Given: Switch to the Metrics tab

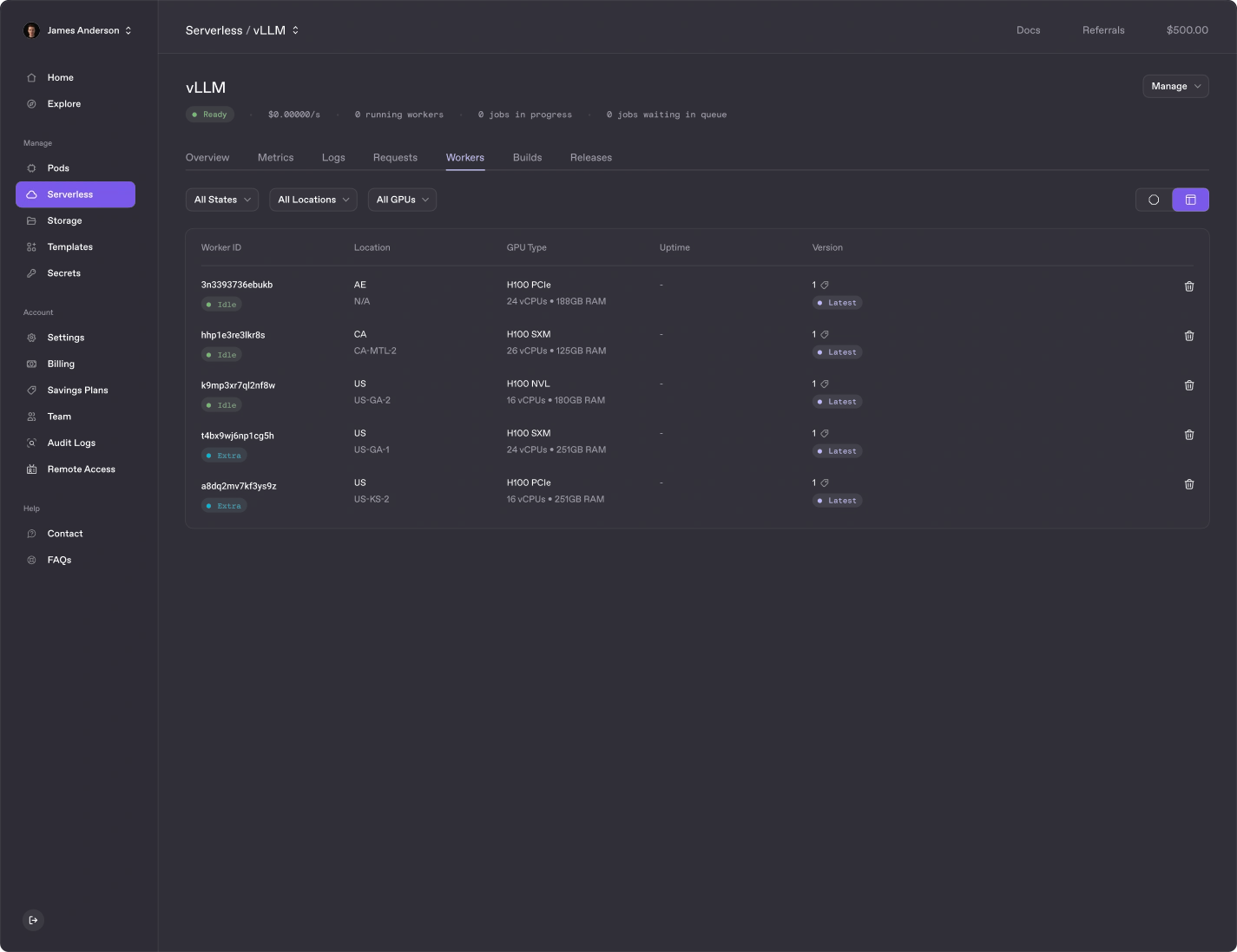Looking at the screenshot, I should (276, 158).
